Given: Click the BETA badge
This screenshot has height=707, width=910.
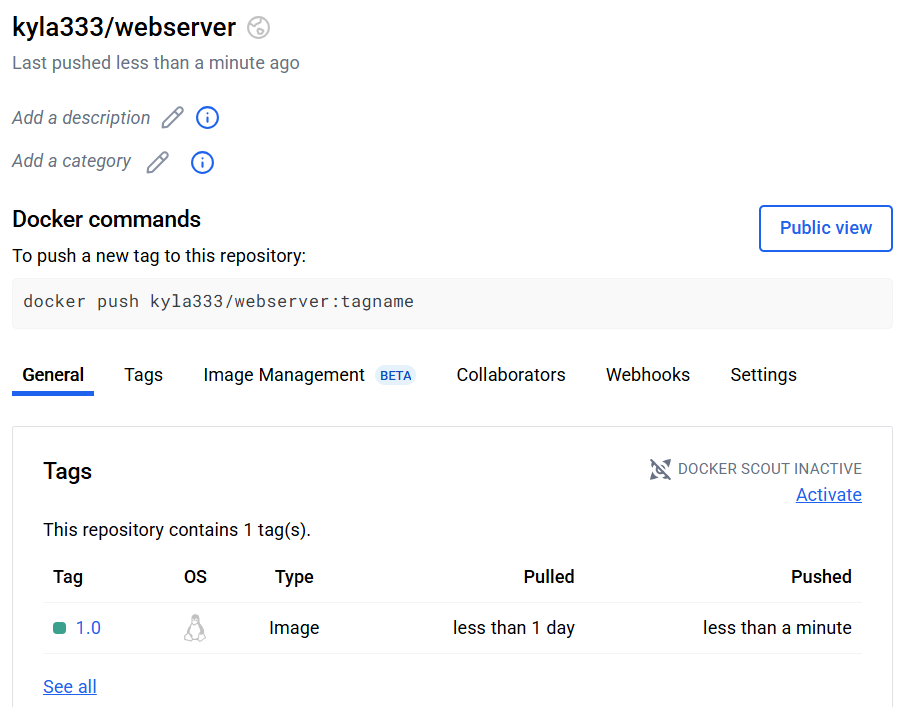Looking at the screenshot, I should pyautogui.click(x=395, y=376).
